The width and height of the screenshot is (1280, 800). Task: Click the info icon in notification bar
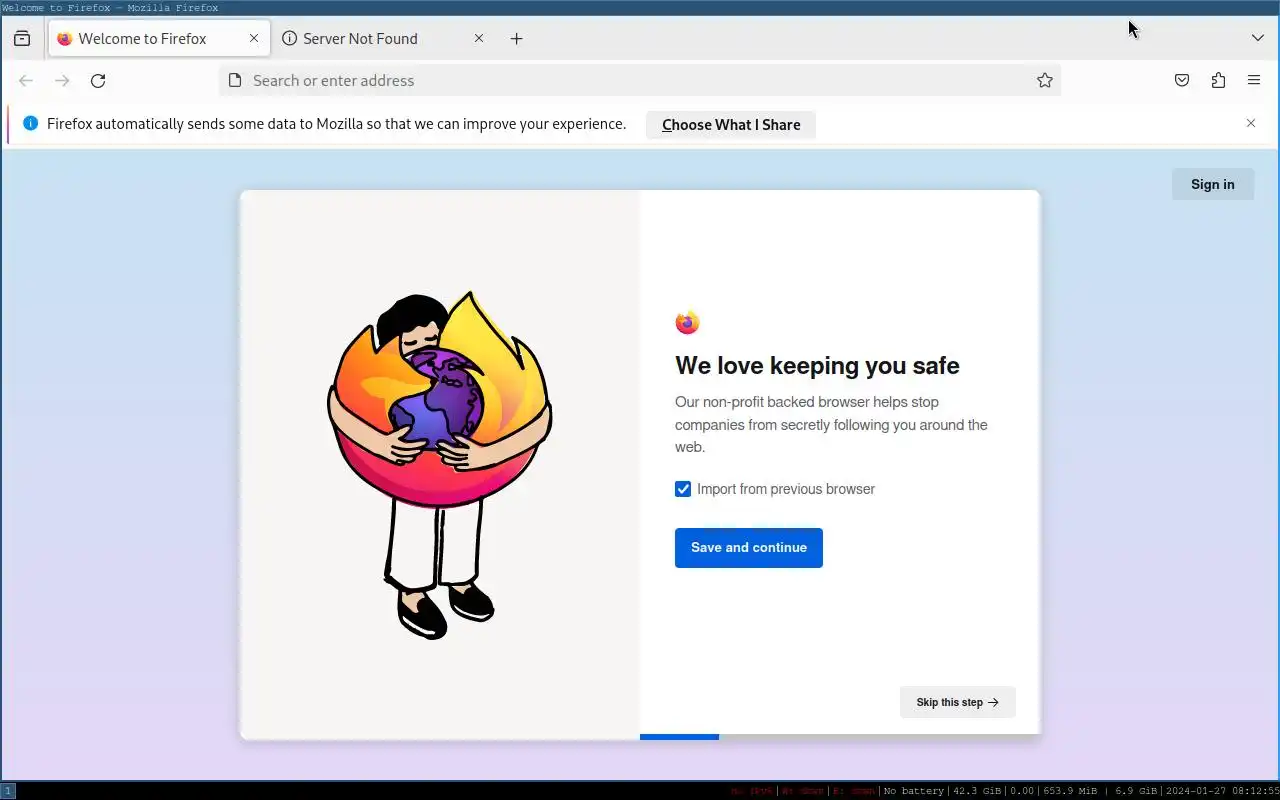[x=30, y=124]
